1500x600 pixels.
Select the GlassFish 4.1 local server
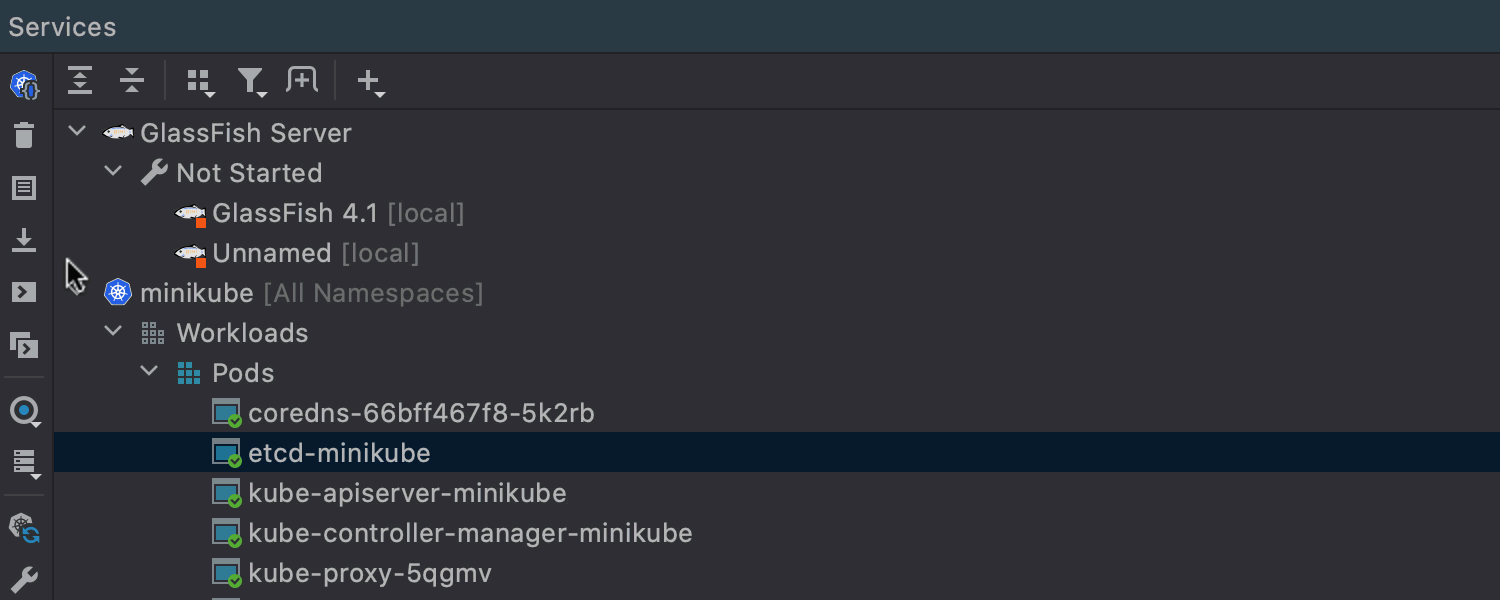319,213
